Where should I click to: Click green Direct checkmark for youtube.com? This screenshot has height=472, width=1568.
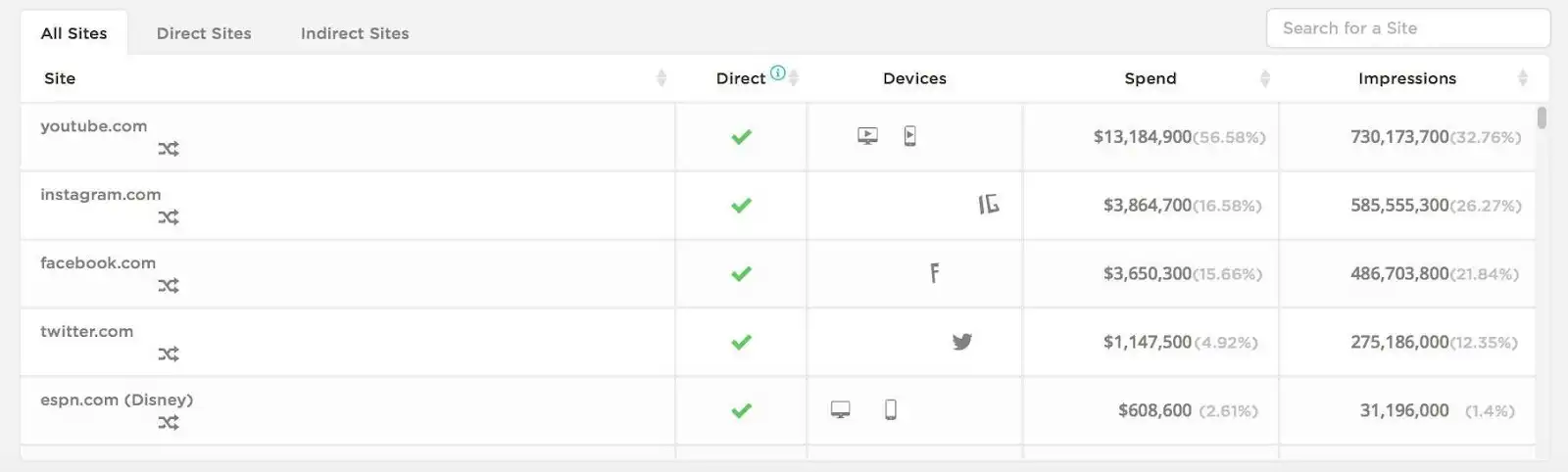pos(742,137)
